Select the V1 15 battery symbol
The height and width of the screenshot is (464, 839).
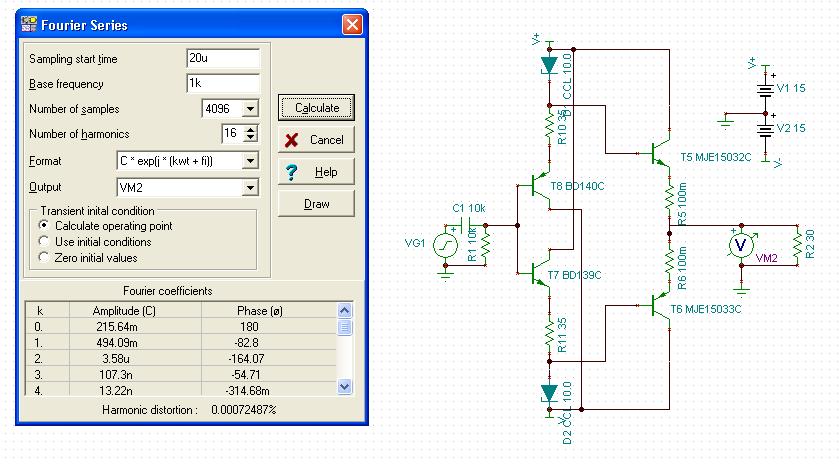tap(766, 89)
